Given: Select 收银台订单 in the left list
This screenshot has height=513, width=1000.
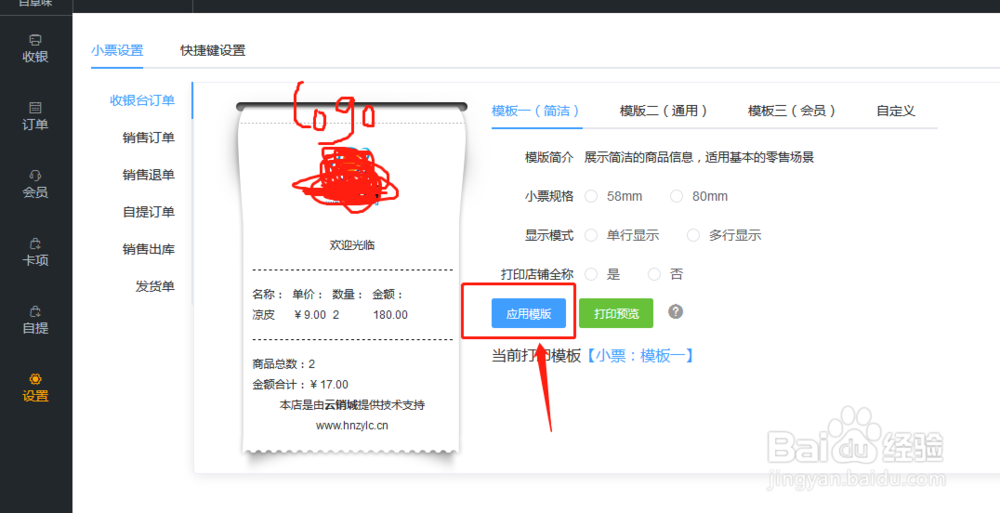Looking at the screenshot, I should coord(142,100).
